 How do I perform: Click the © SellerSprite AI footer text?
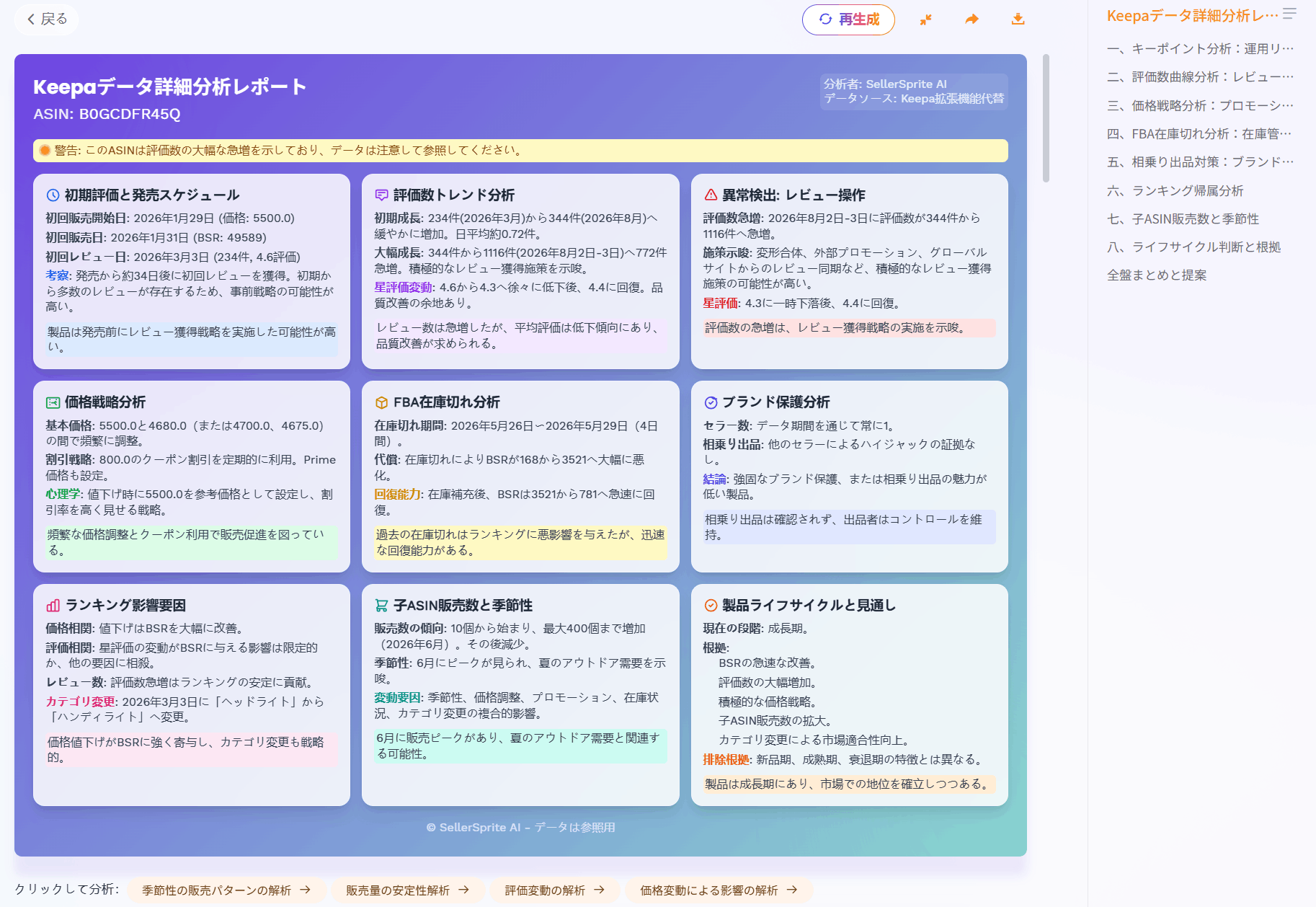(520, 828)
